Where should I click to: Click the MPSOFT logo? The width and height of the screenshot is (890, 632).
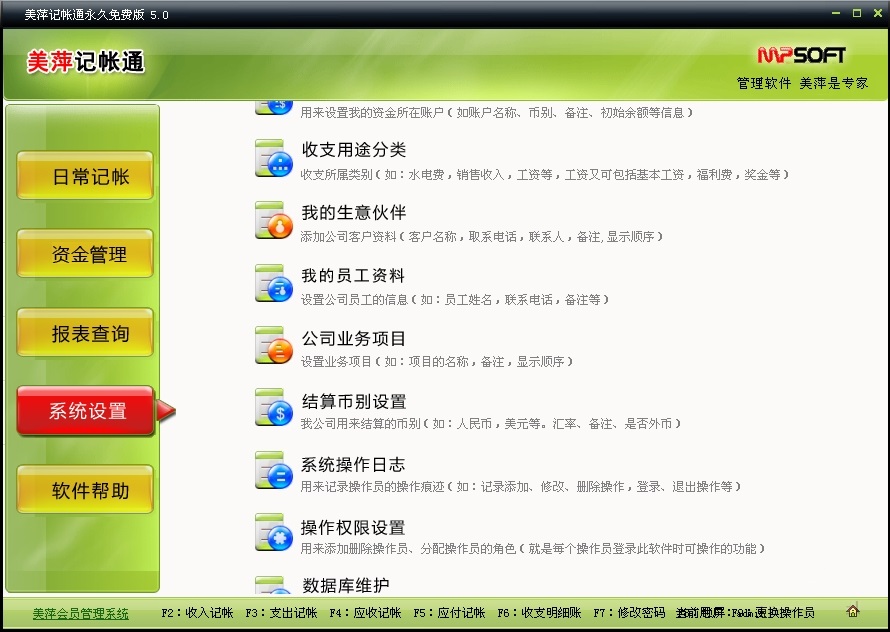click(x=801, y=55)
